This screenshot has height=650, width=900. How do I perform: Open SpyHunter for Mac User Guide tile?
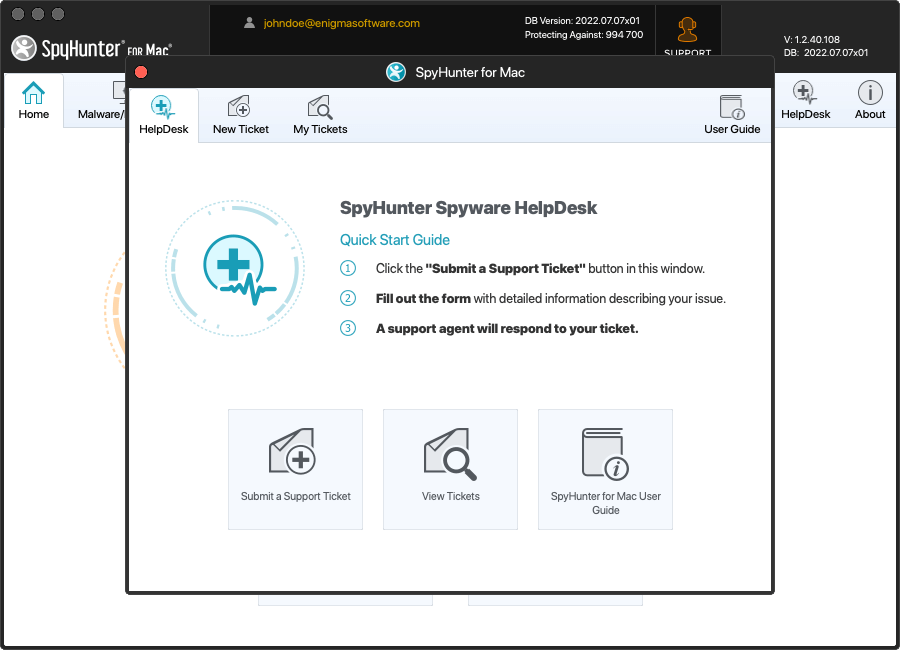click(x=605, y=468)
